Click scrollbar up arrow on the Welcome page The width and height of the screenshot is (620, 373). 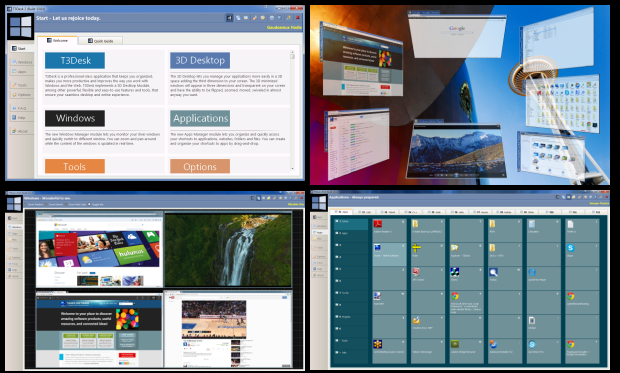[x=293, y=52]
